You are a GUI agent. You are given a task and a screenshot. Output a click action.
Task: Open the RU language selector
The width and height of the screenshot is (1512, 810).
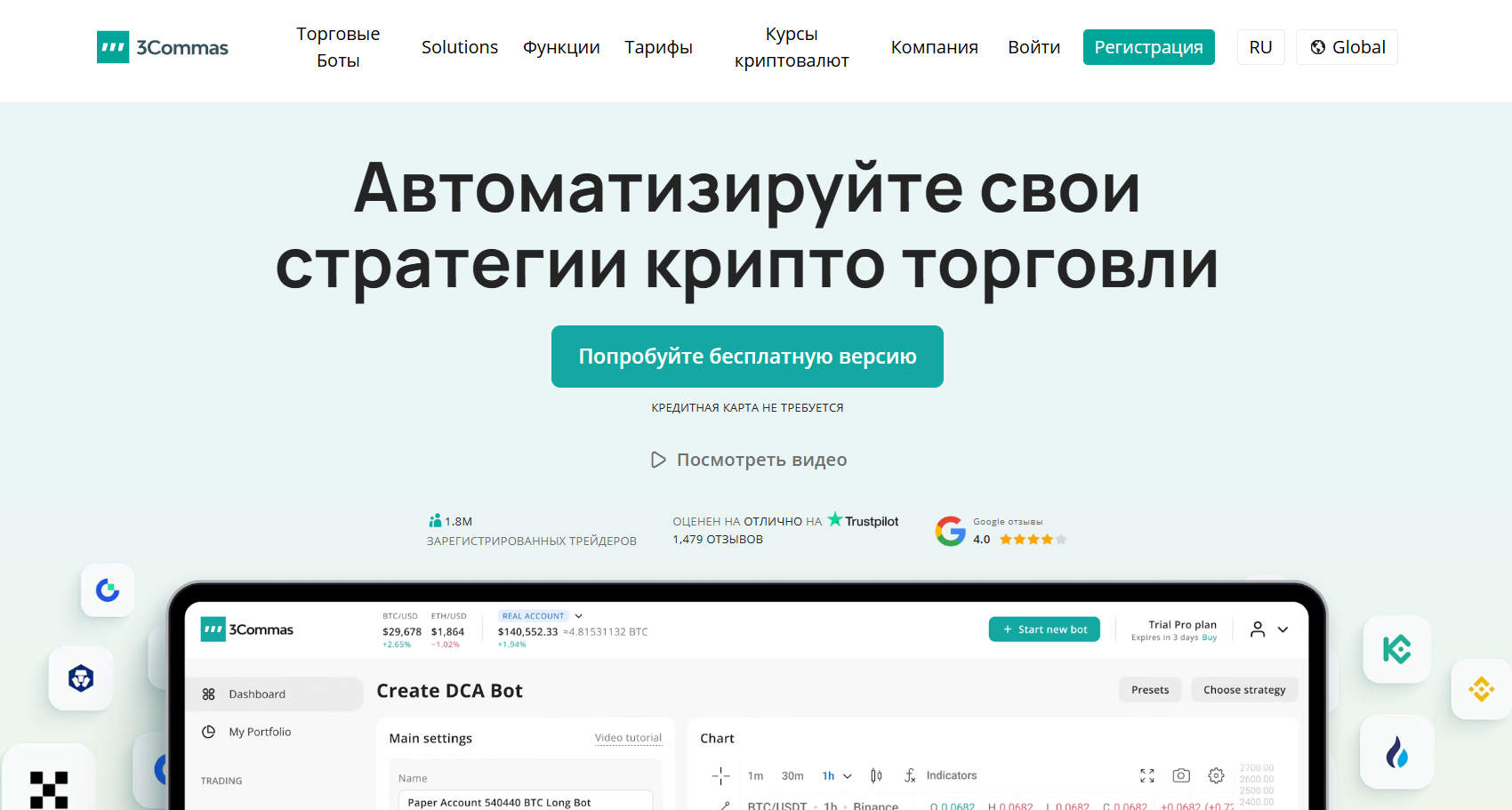[x=1260, y=47]
